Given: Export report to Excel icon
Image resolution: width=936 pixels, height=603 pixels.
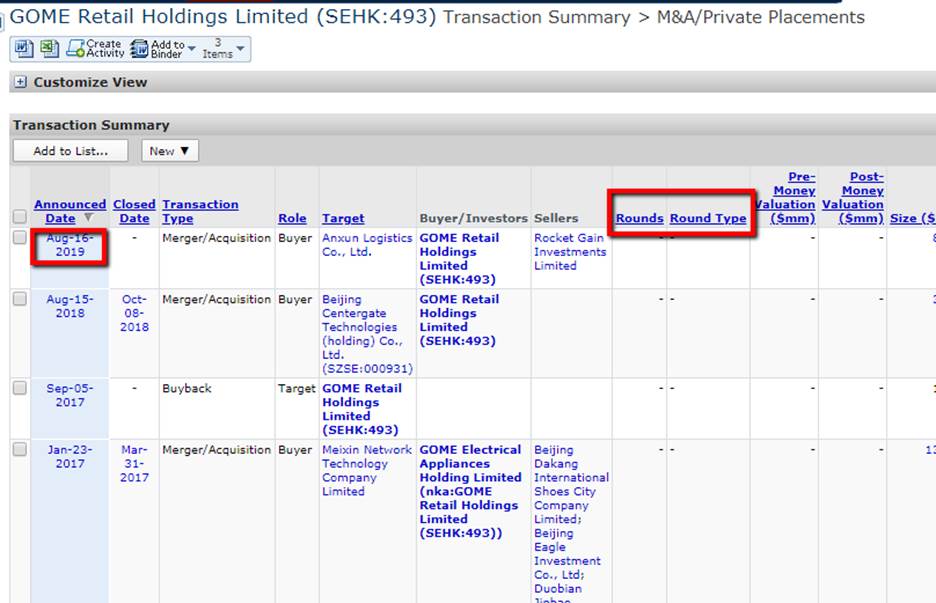Looking at the screenshot, I should [x=49, y=48].
